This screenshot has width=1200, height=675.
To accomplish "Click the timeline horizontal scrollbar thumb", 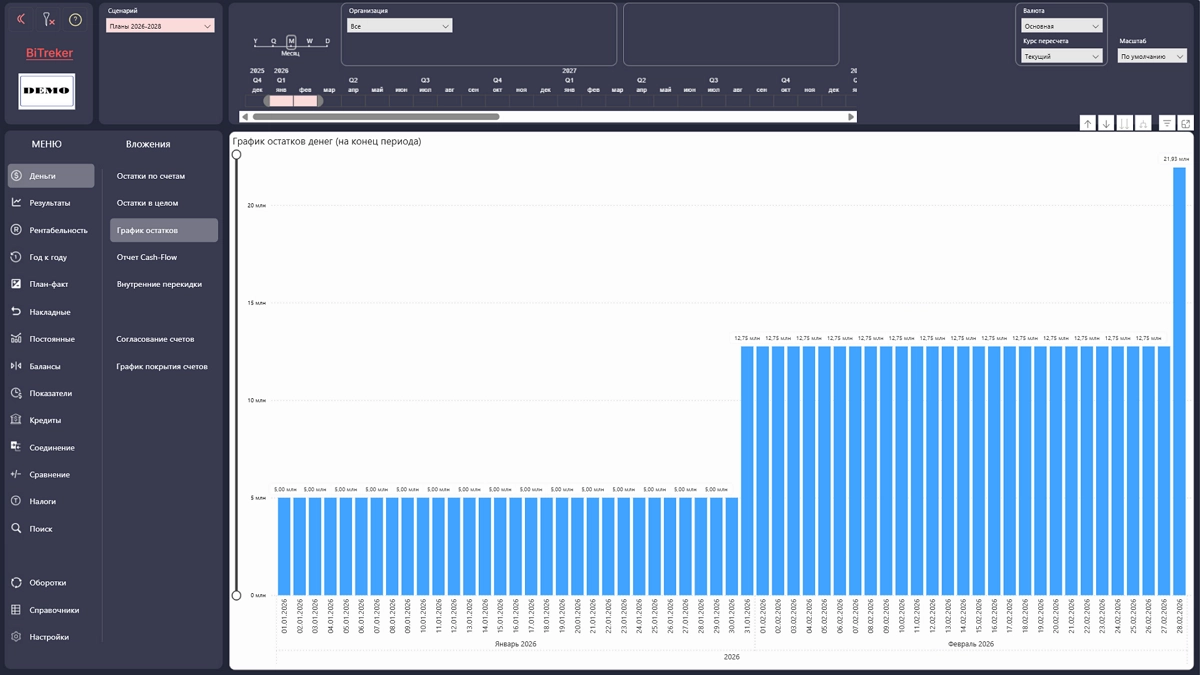I will [376, 117].
